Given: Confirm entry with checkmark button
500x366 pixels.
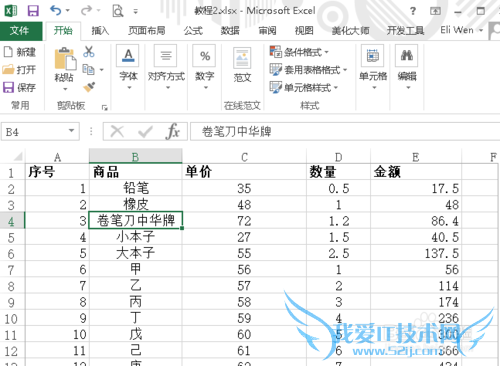Looking at the screenshot, I should [145, 131].
